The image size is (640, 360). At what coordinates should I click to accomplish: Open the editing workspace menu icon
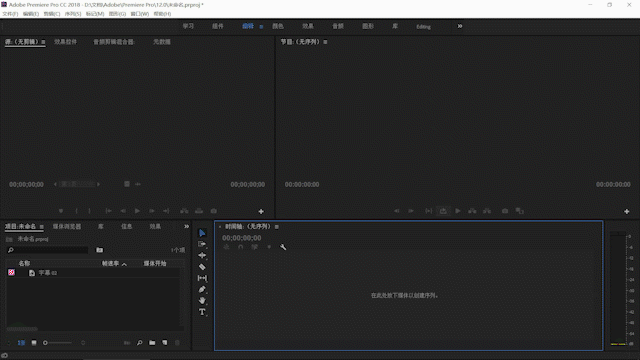261,27
